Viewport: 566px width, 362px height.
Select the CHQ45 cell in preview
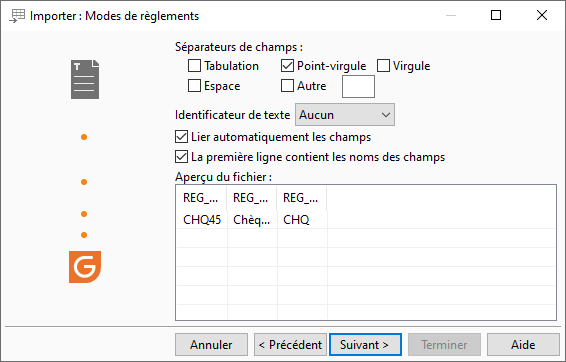click(x=202, y=219)
